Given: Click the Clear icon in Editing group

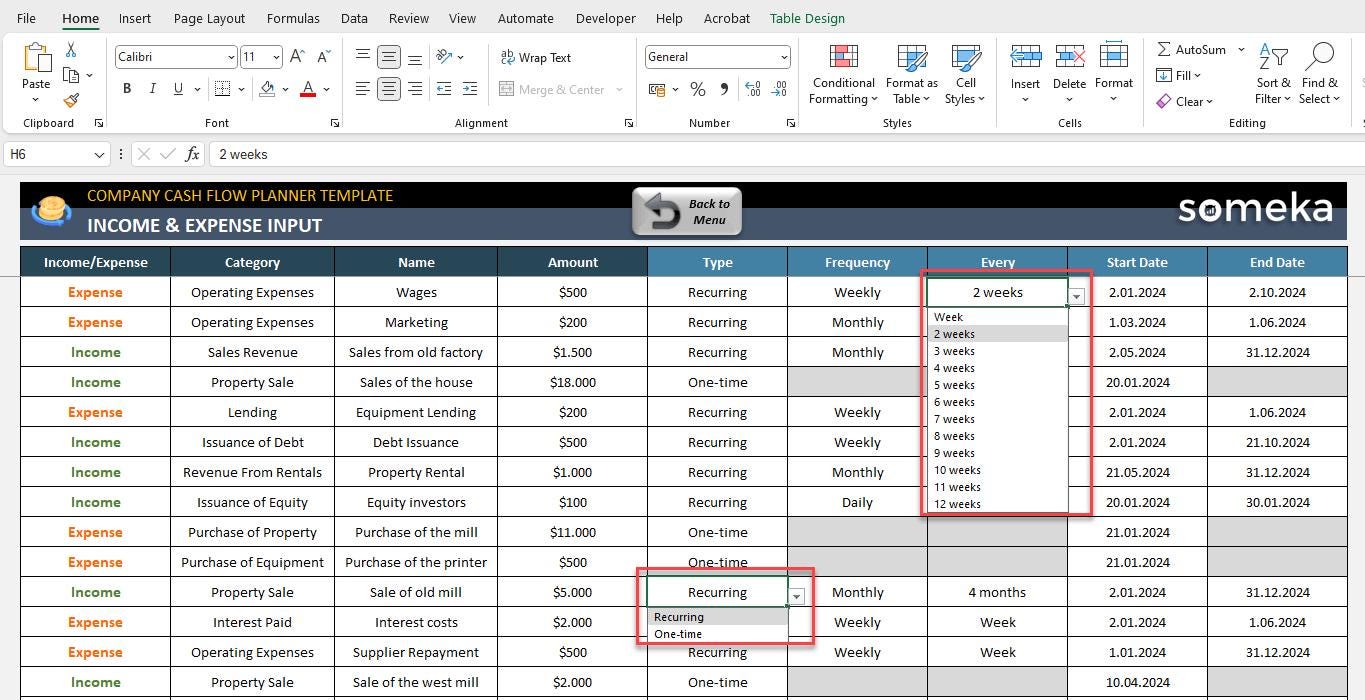Looking at the screenshot, I should click(x=1163, y=101).
